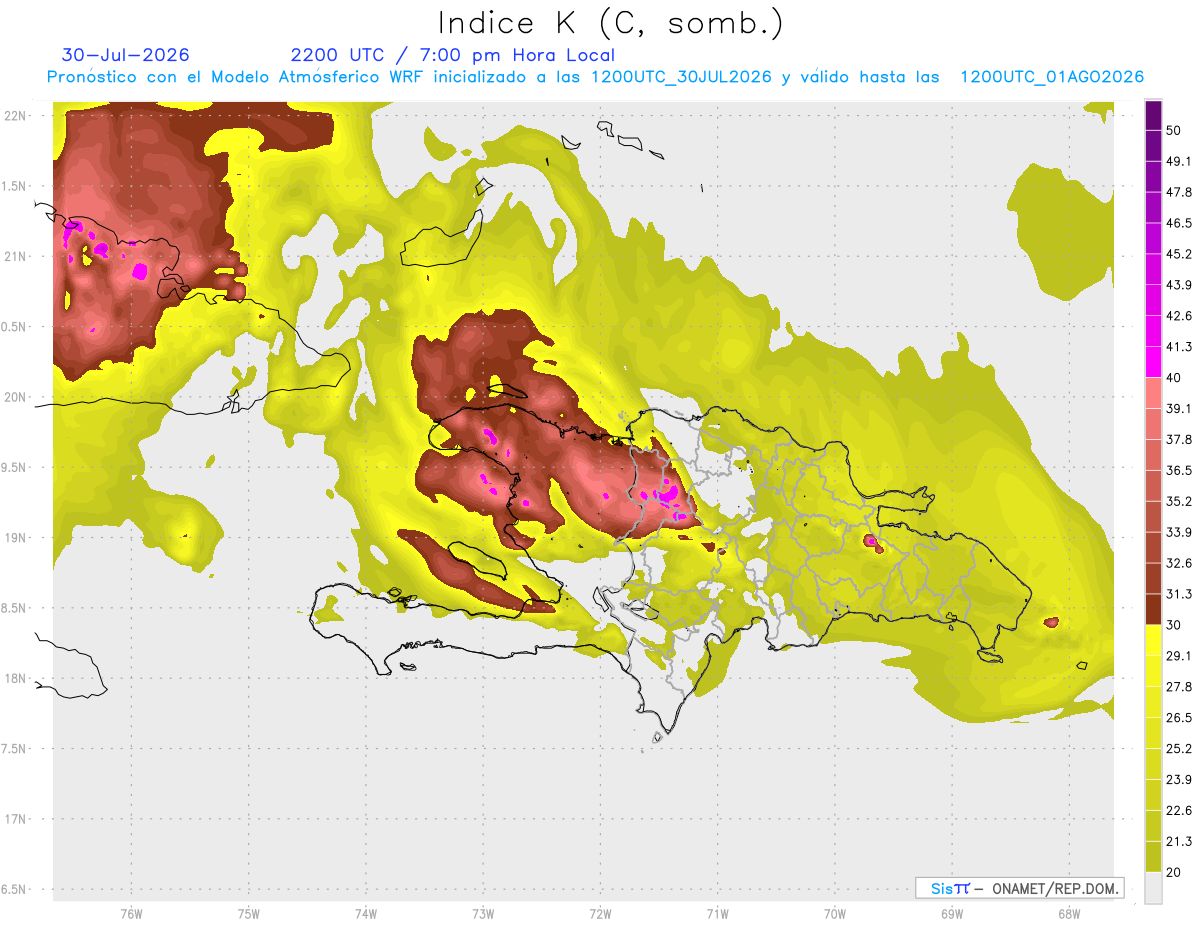The height and width of the screenshot is (927, 1200).
Task: Click the colorbar value "30"
Action: tap(1174, 625)
